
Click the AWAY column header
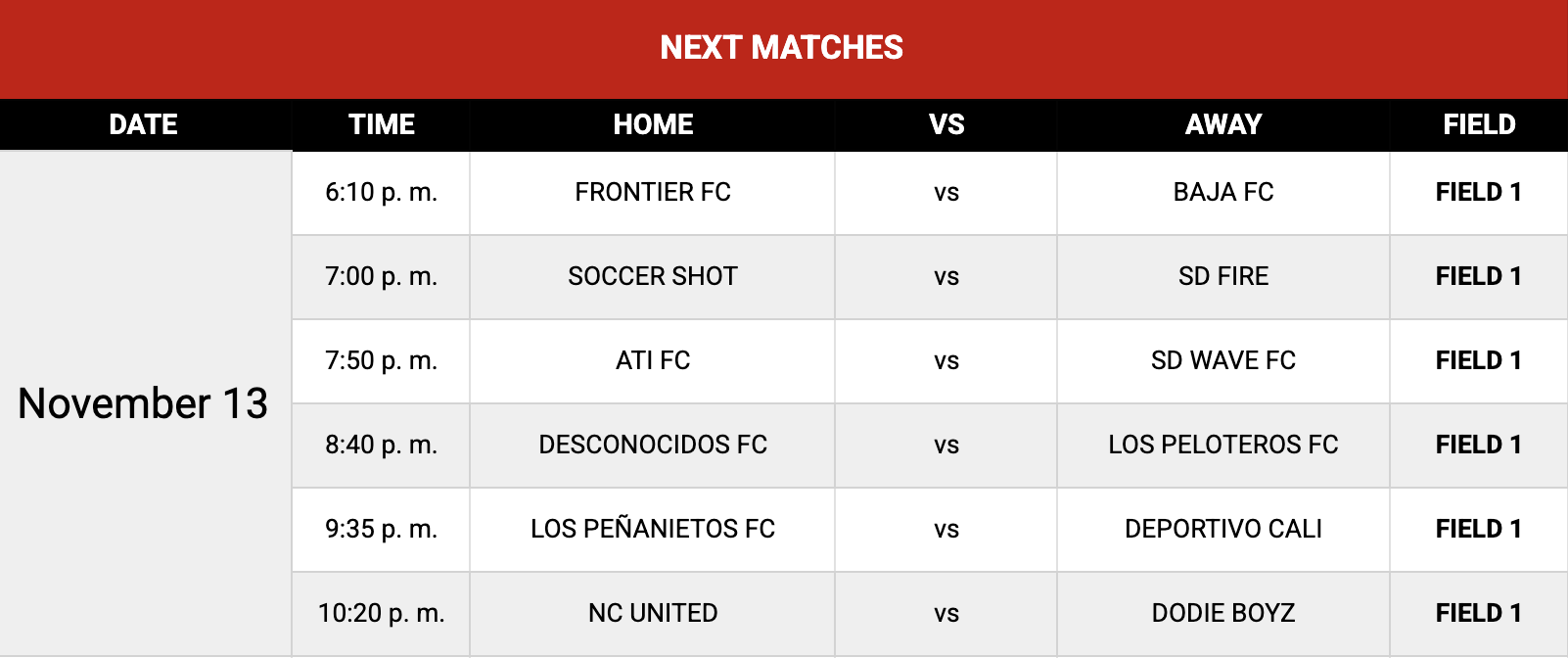pyautogui.click(x=1223, y=124)
